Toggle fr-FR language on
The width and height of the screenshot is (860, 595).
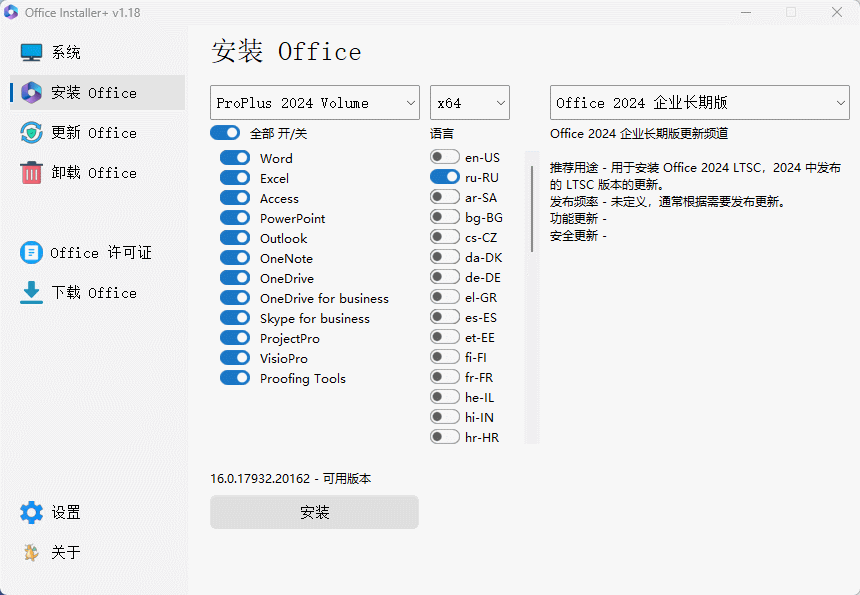(x=445, y=377)
